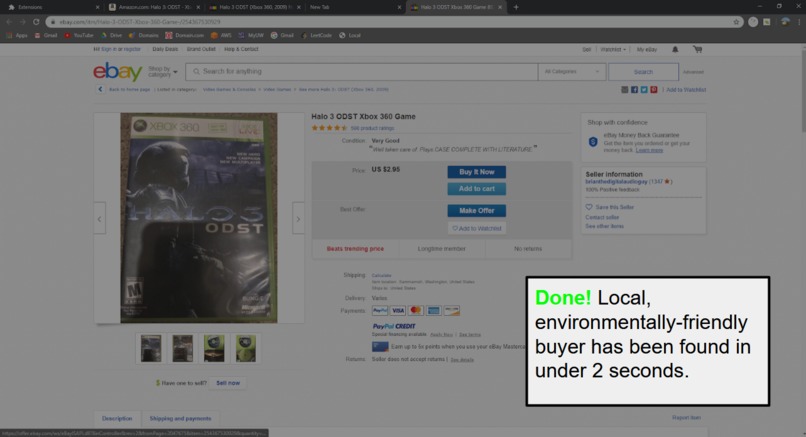
Task: Open the MyUW bookmark
Action: (251, 35)
